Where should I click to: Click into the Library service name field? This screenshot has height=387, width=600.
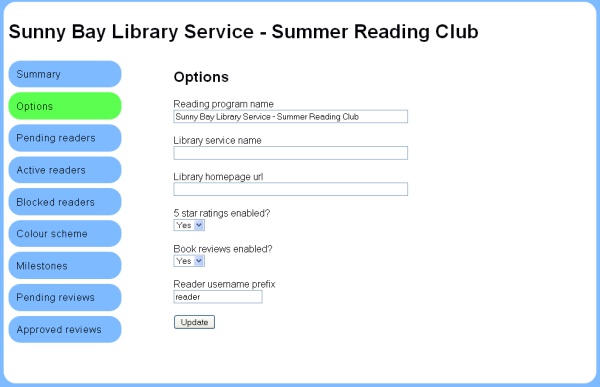coord(290,153)
